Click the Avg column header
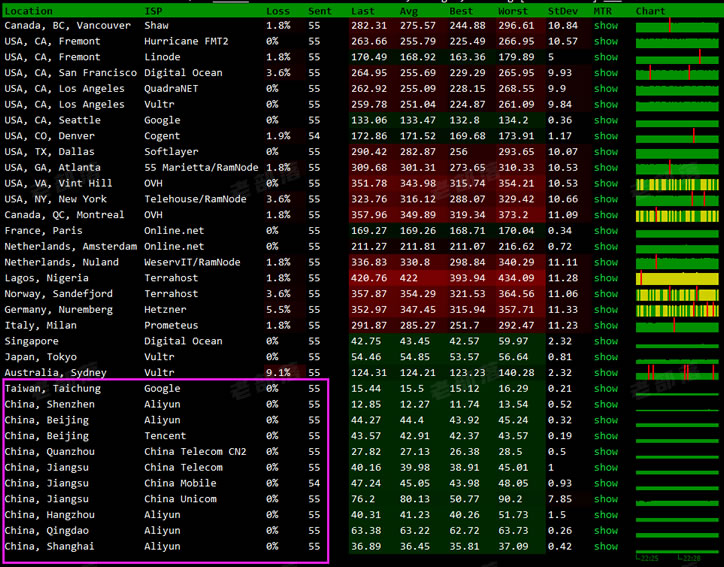Screen dimensions: 724x567 [409, 11]
